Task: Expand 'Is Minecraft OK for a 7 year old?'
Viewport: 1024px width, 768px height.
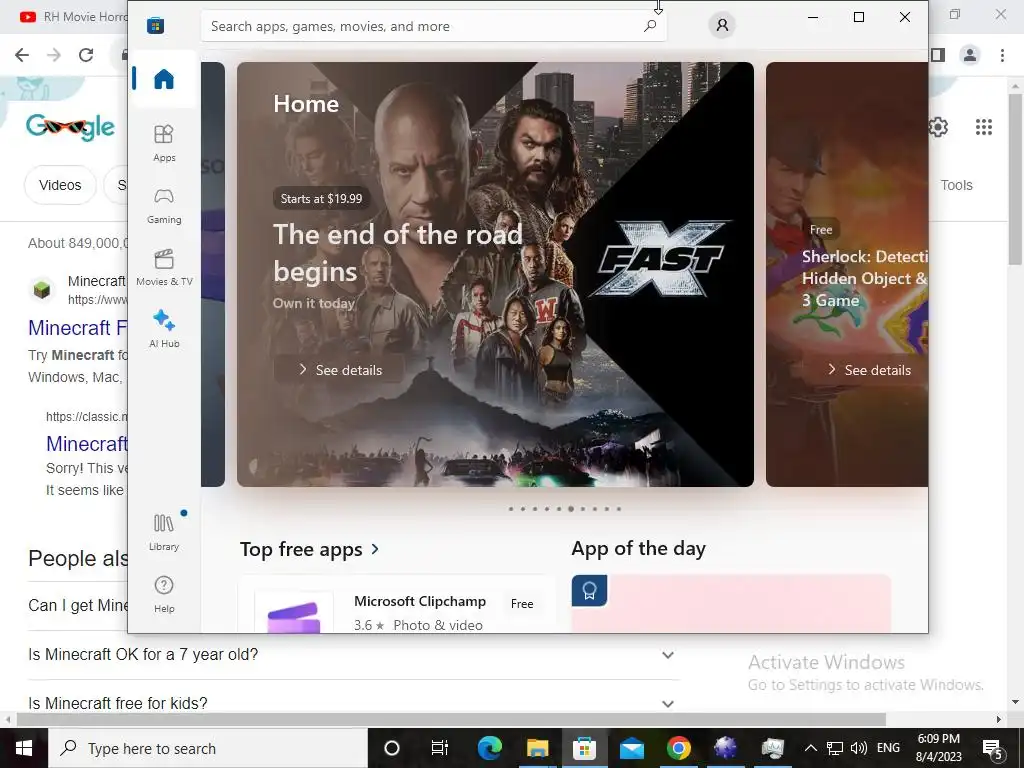Action: coord(351,654)
